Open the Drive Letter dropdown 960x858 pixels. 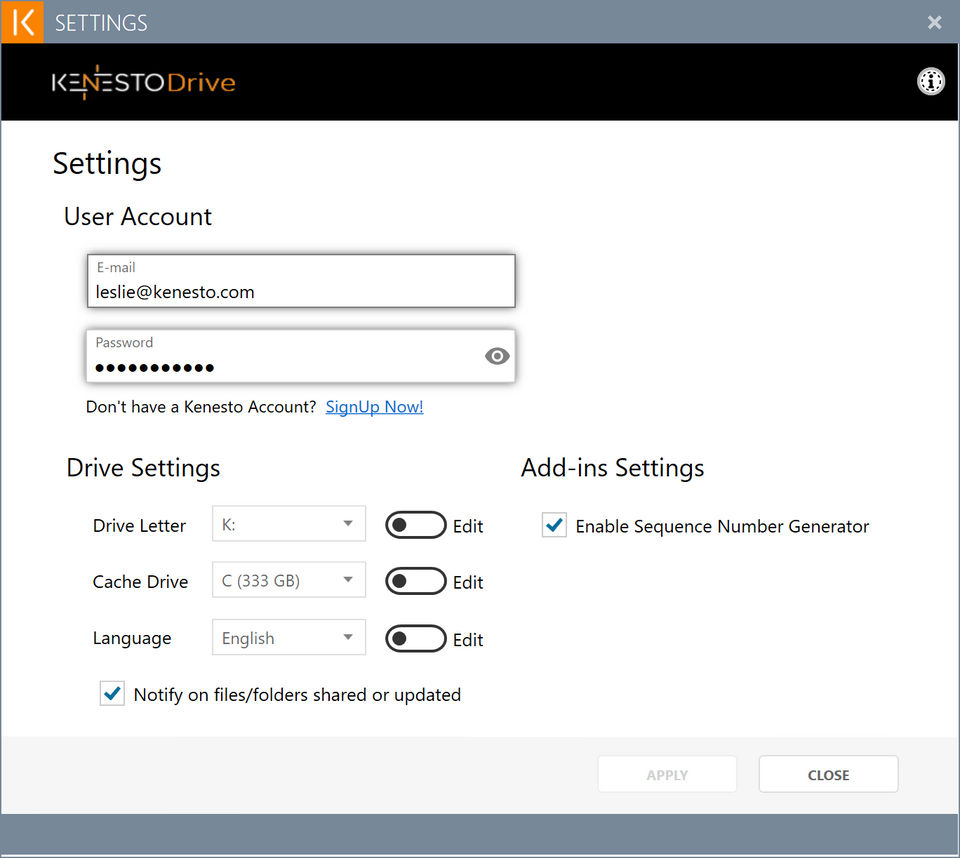[289, 524]
